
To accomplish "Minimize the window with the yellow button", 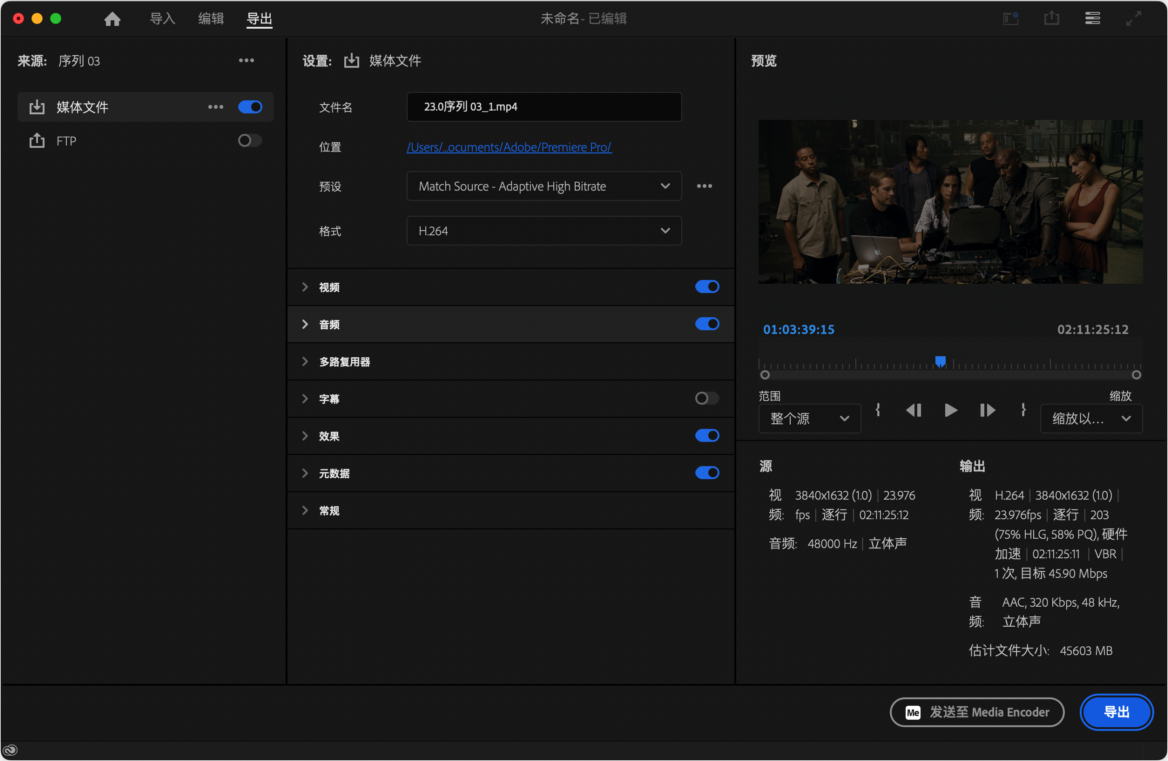I will tap(37, 19).
